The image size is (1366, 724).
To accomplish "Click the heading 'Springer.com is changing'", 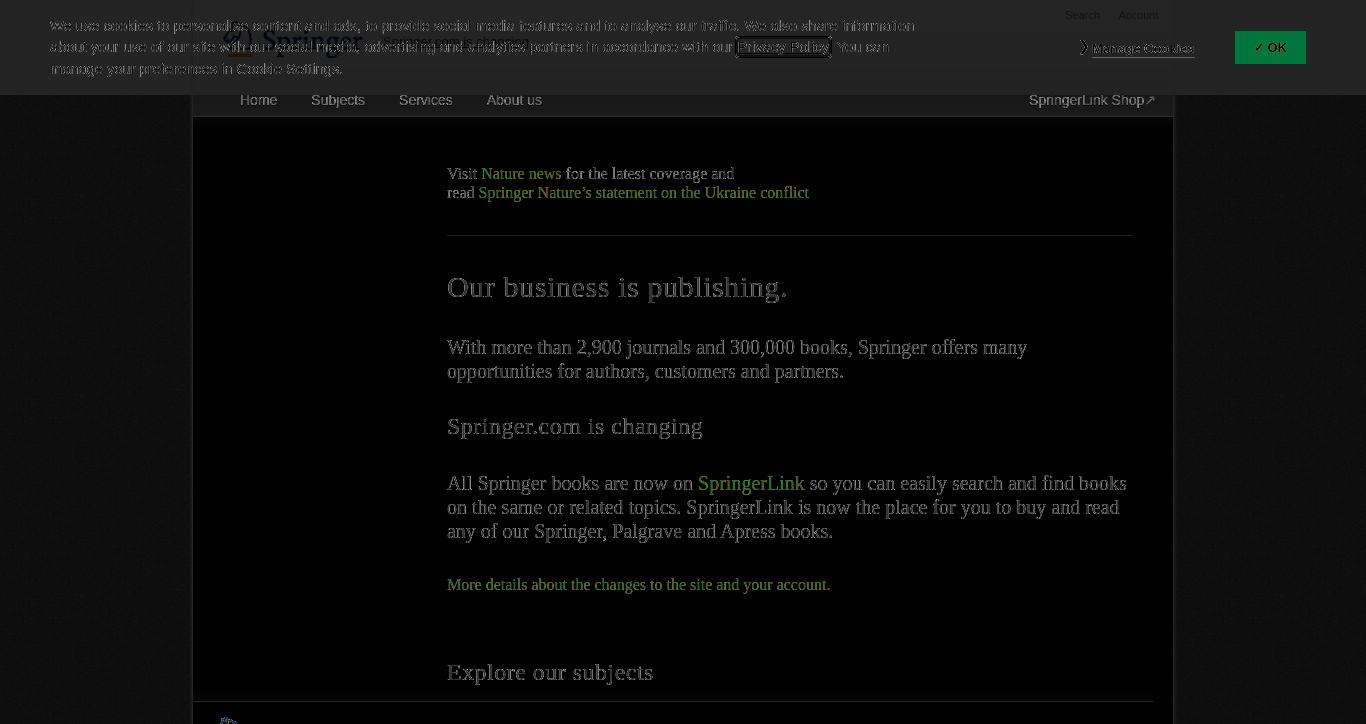I will coord(575,427).
